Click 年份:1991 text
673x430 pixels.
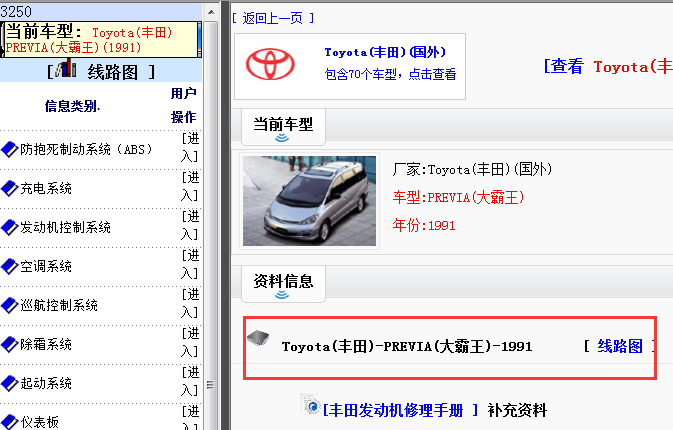click(x=424, y=225)
